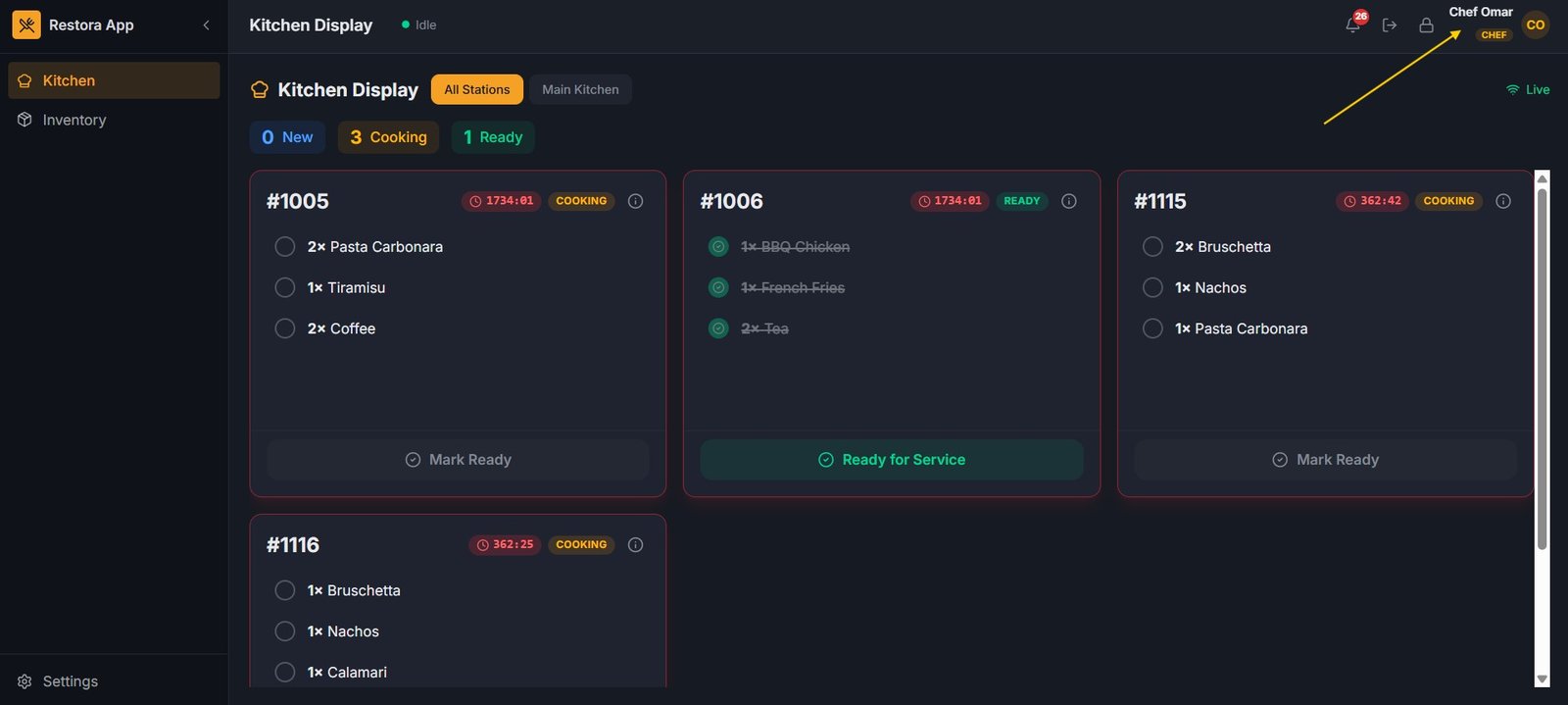The height and width of the screenshot is (705, 1568).
Task: Open the info icon for order #1115
Action: 1503,201
